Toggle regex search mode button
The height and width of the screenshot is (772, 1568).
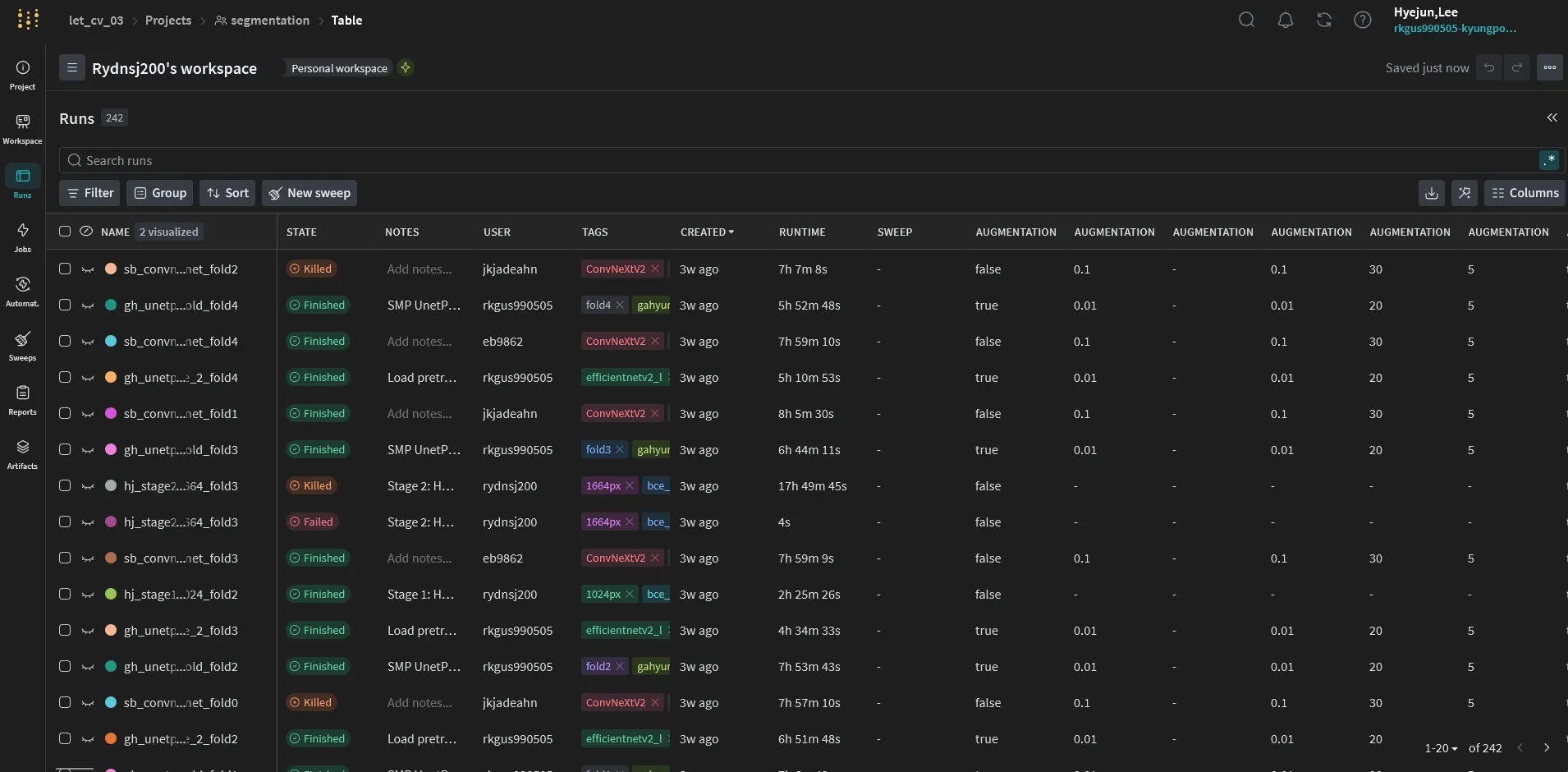(x=1548, y=160)
